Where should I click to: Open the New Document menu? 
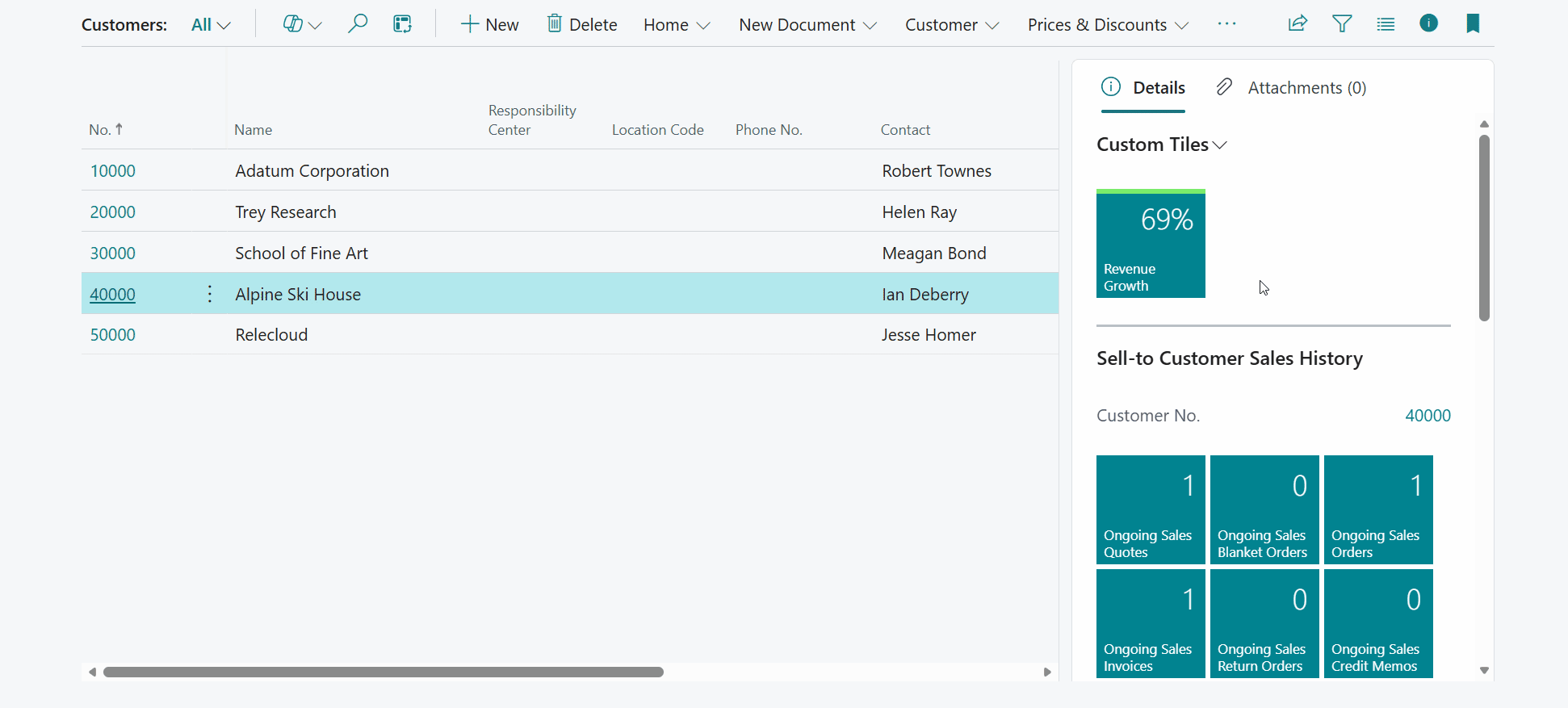click(807, 25)
